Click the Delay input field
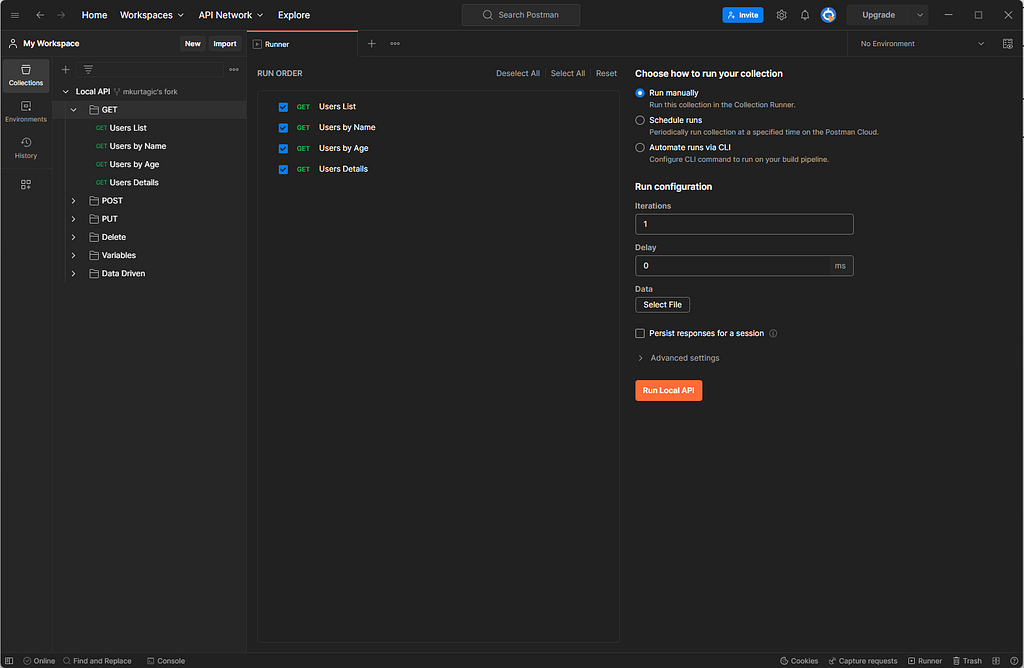 (x=744, y=266)
